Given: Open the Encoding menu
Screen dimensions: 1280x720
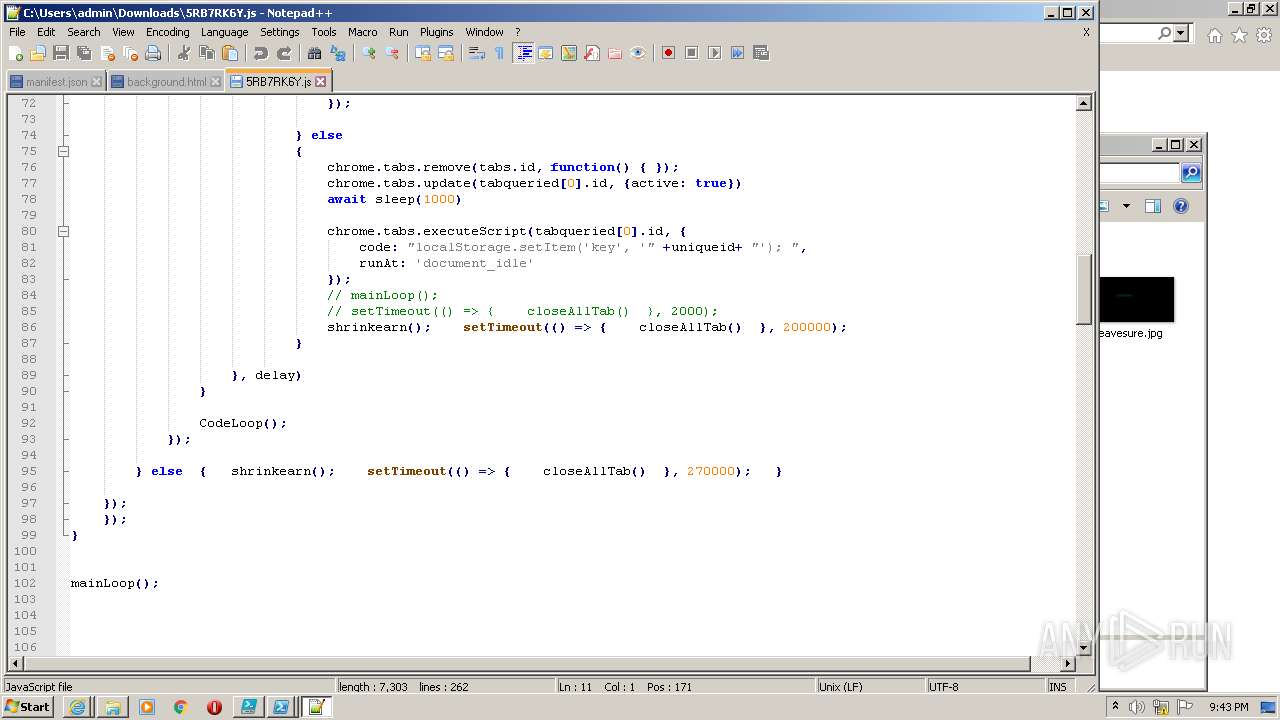Looking at the screenshot, I should pos(167,32).
